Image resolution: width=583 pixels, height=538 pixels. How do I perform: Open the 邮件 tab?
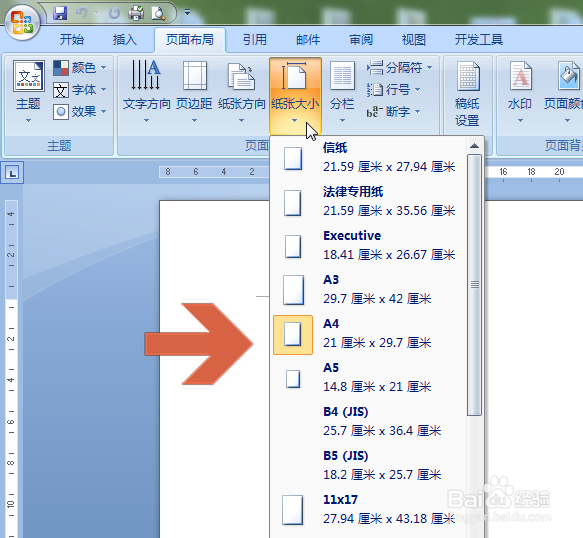click(x=308, y=39)
